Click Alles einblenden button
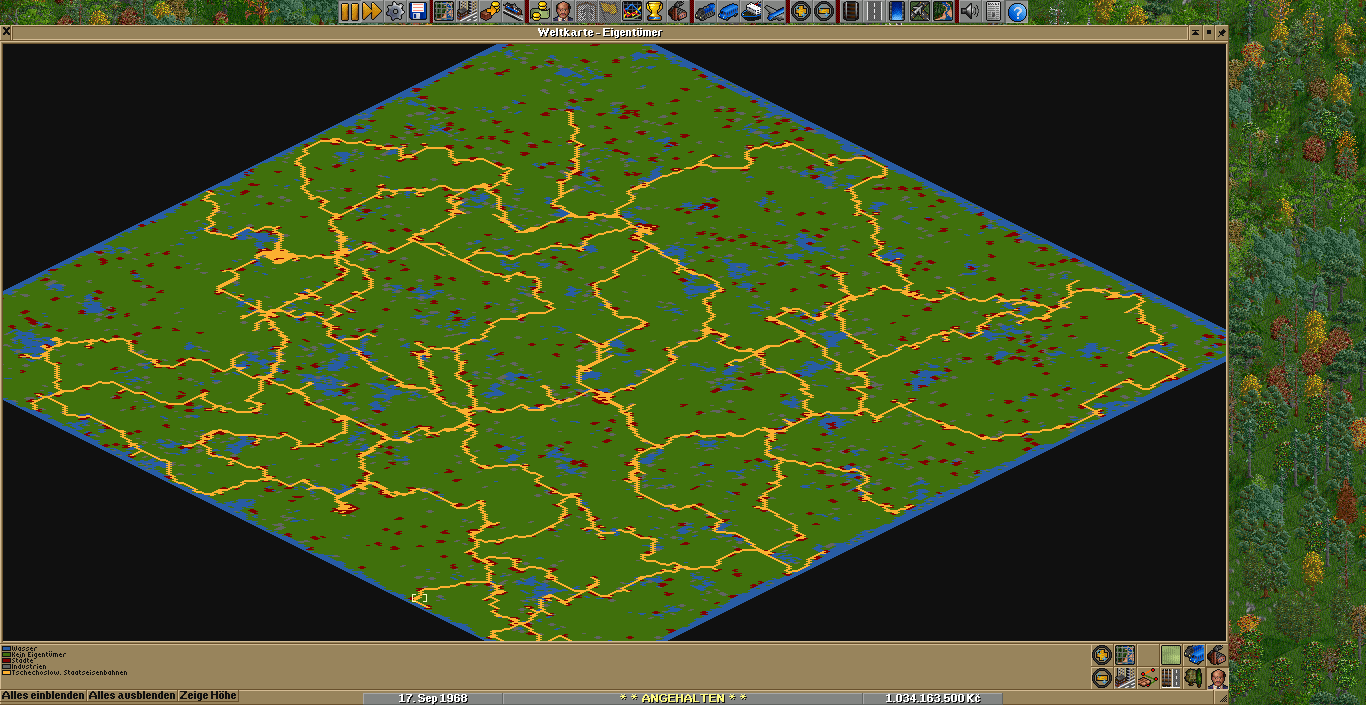 [x=43, y=696]
